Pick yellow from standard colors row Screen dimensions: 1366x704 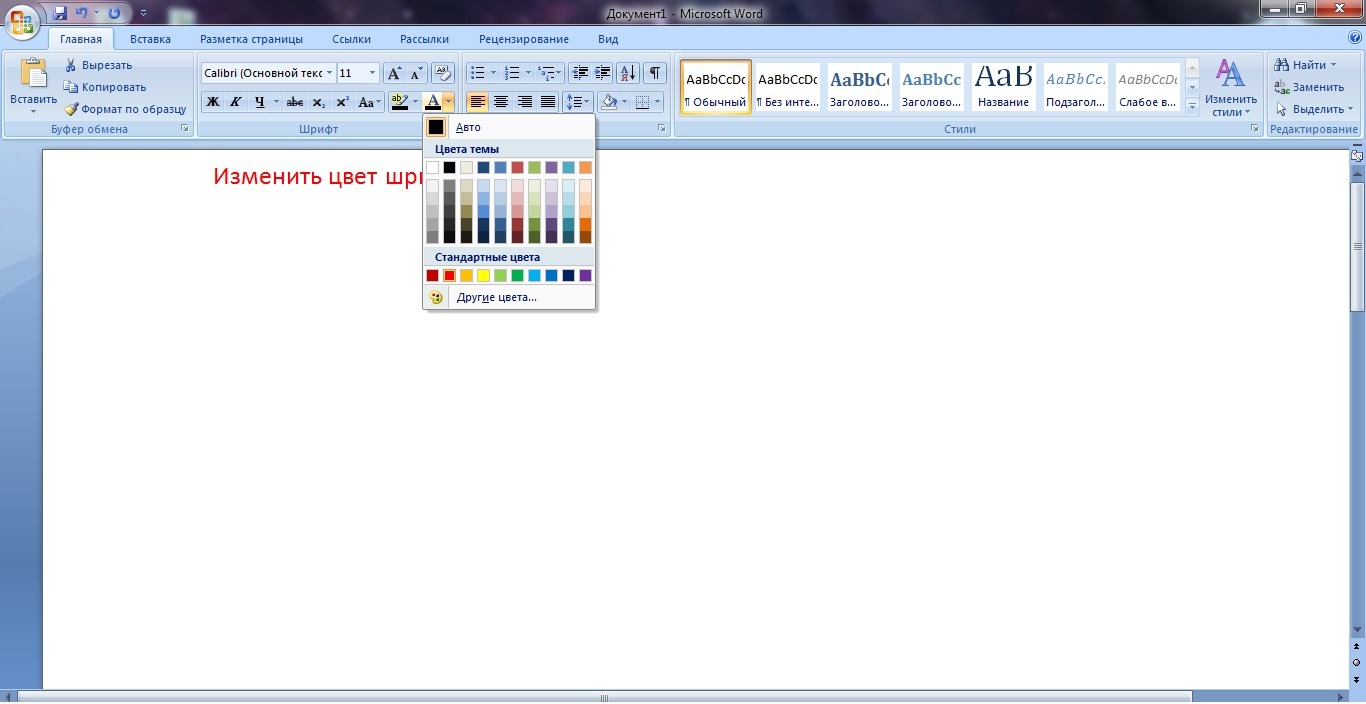[x=483, y=275]
